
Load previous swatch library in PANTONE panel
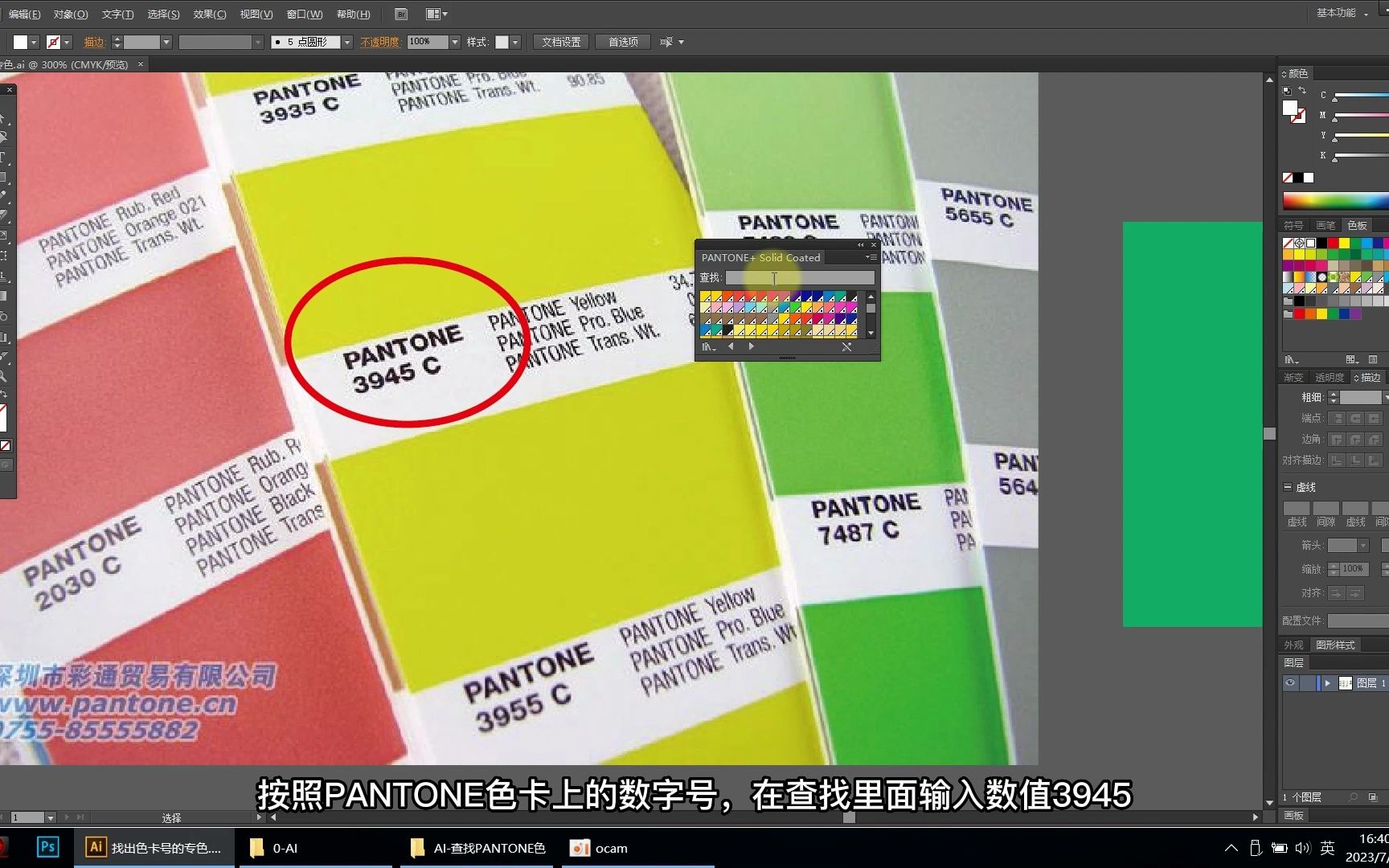point(731,347)
